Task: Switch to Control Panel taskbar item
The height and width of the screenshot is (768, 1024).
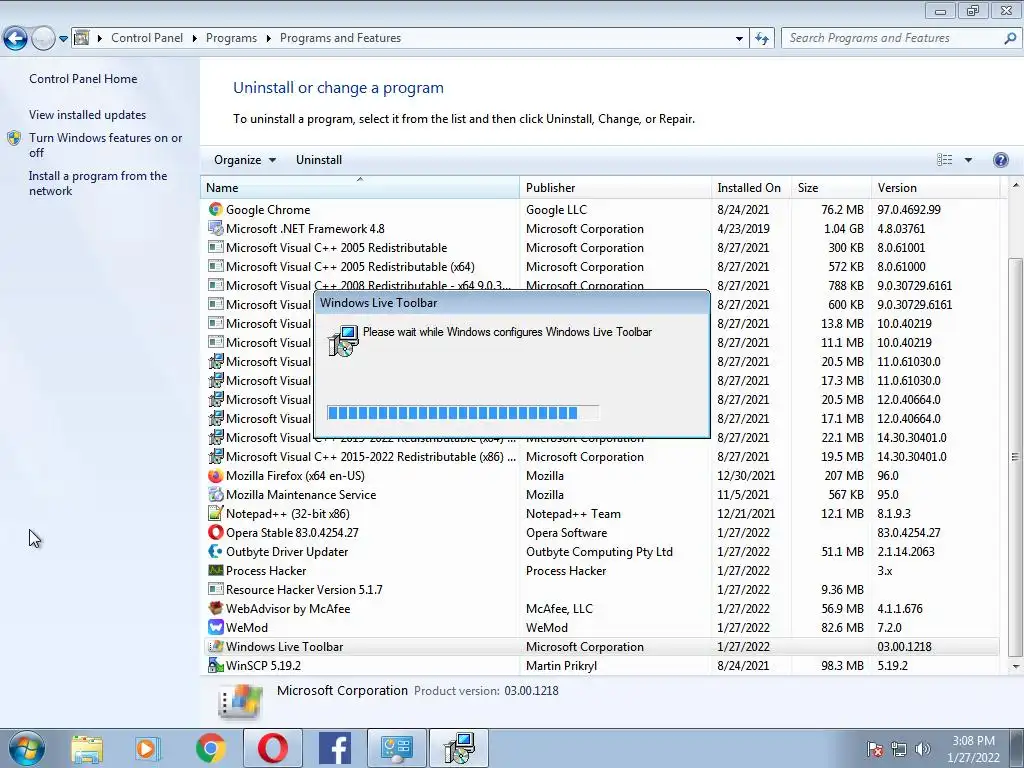Action: [396, 748]
